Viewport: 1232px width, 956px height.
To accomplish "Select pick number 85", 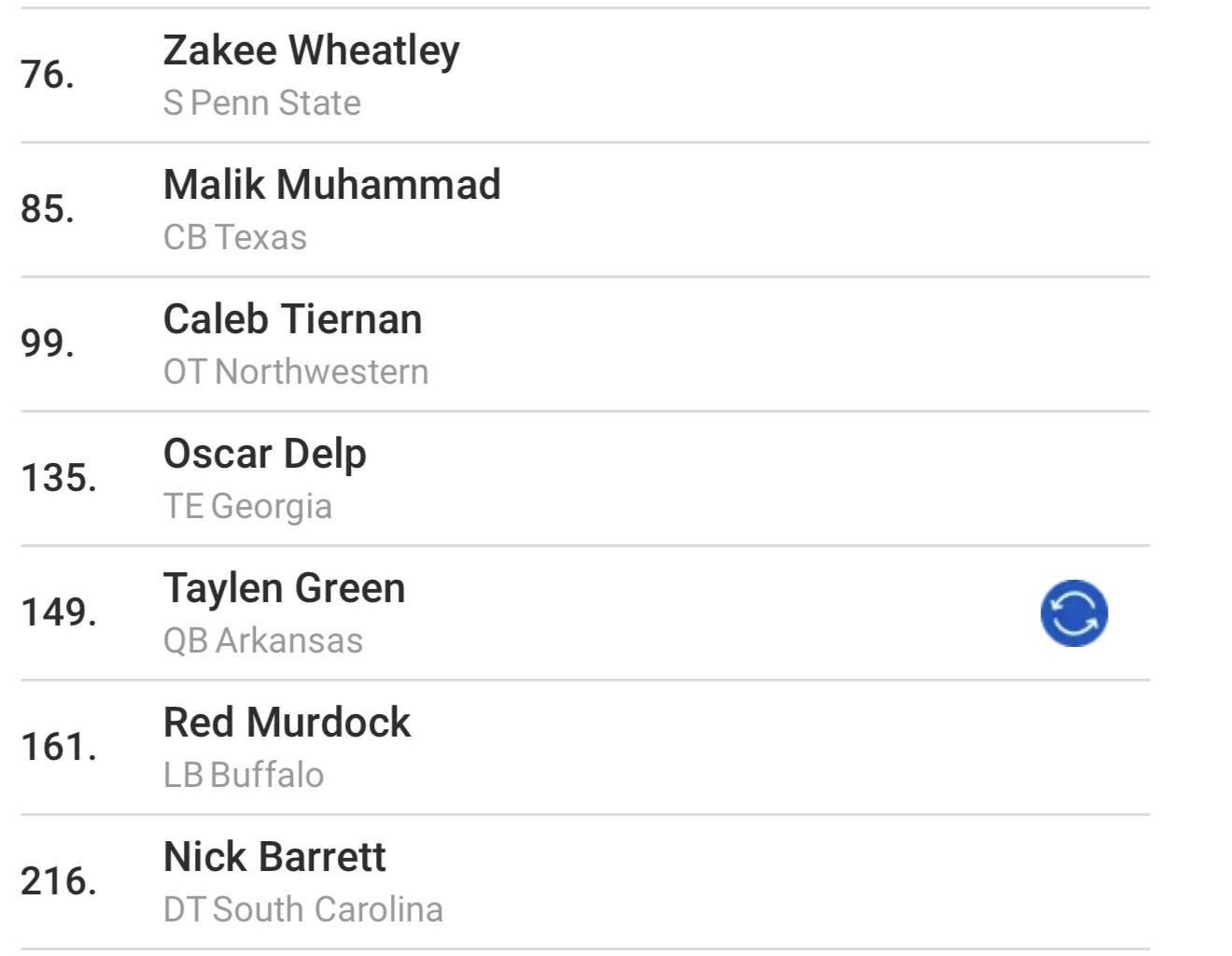I will point(48,209).
